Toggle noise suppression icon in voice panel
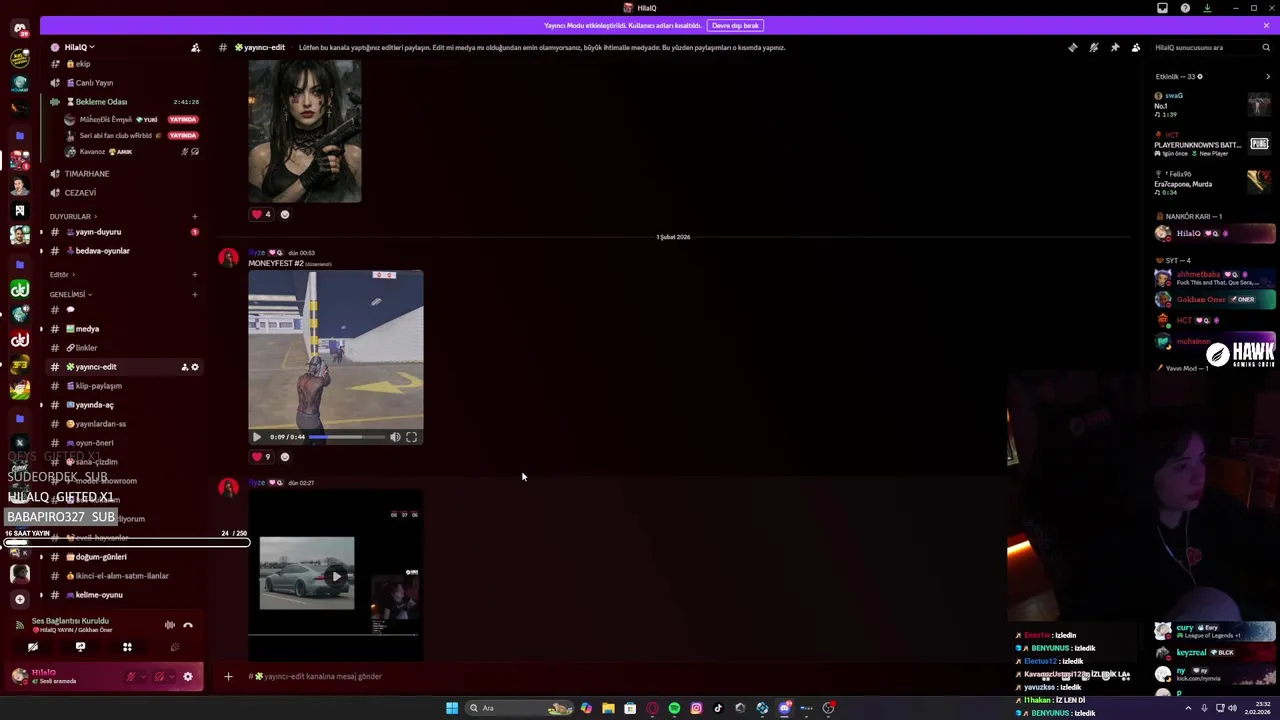 tap(170, 625)
